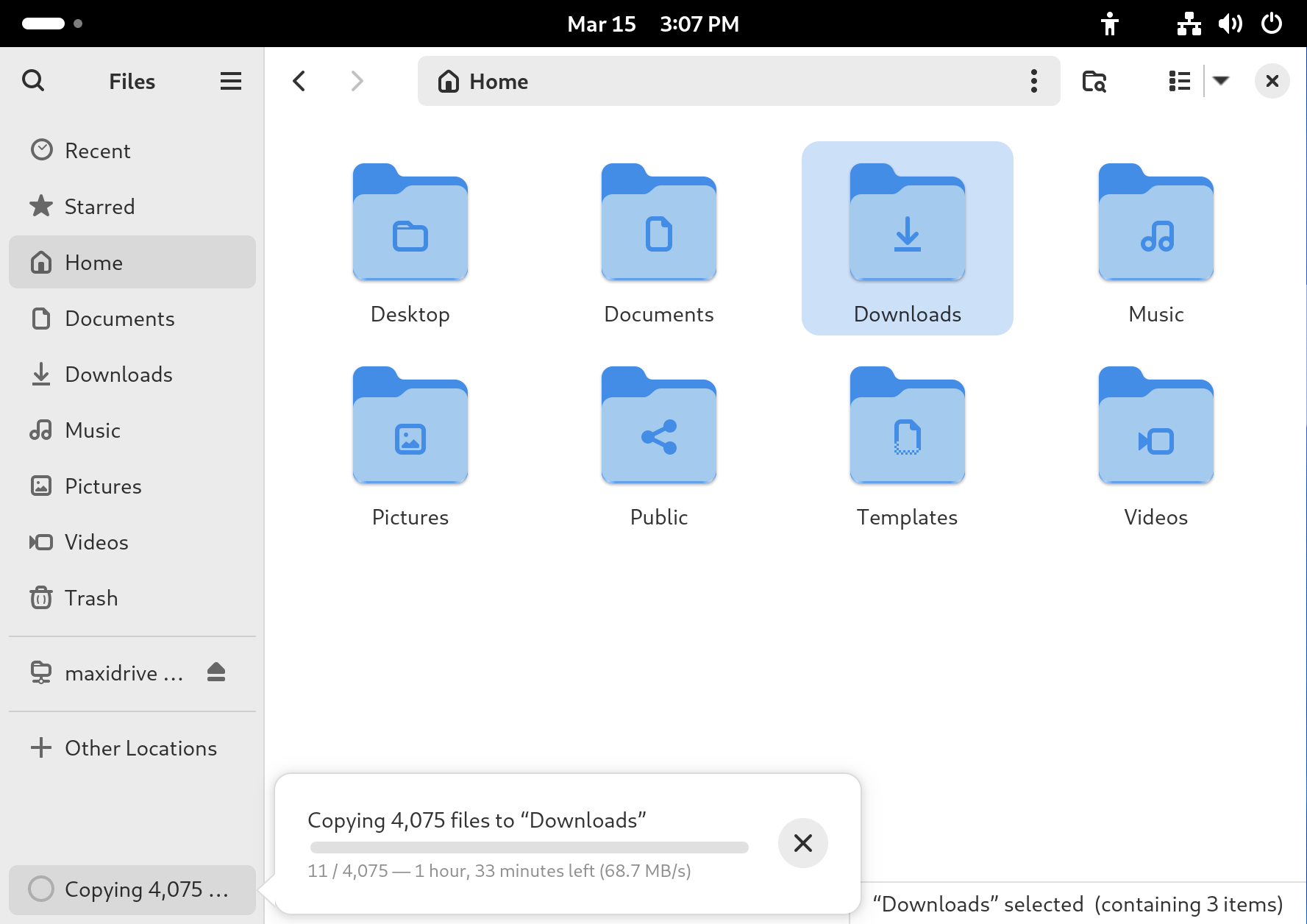Go back with the left arrow
Image resolution: width=1307 pixels, height=924 pixels.
click(x=299, y=81)
